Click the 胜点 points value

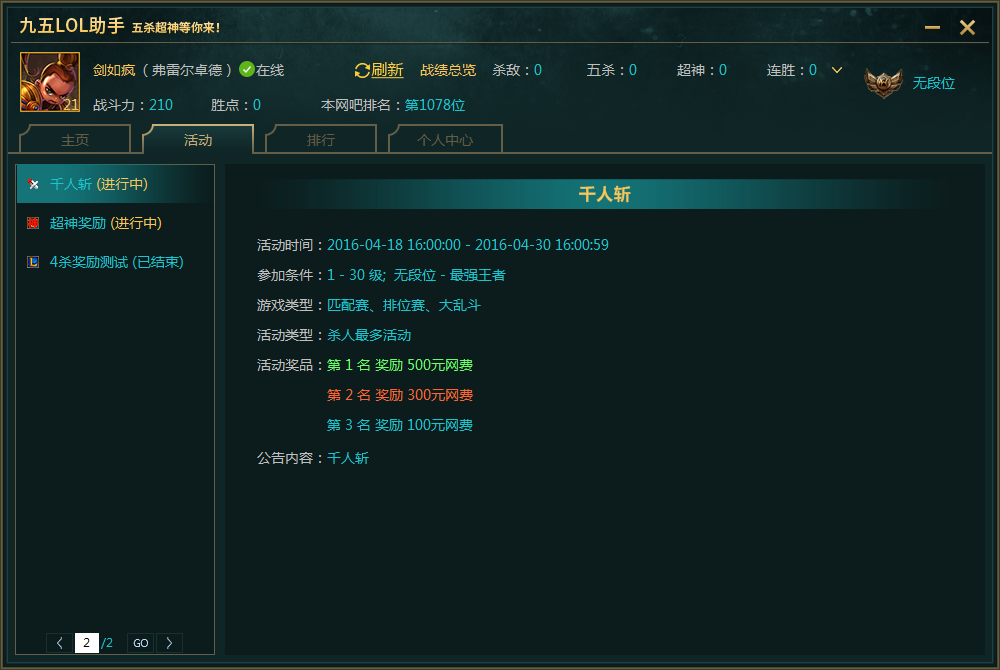point(256,105)
